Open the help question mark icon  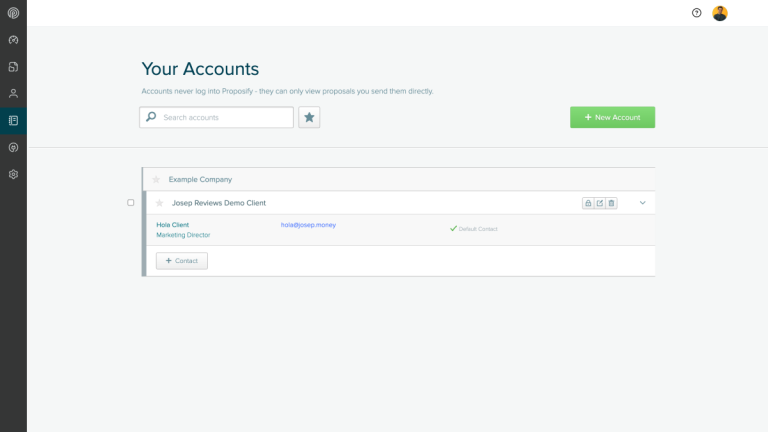click(x=696, y=13)
